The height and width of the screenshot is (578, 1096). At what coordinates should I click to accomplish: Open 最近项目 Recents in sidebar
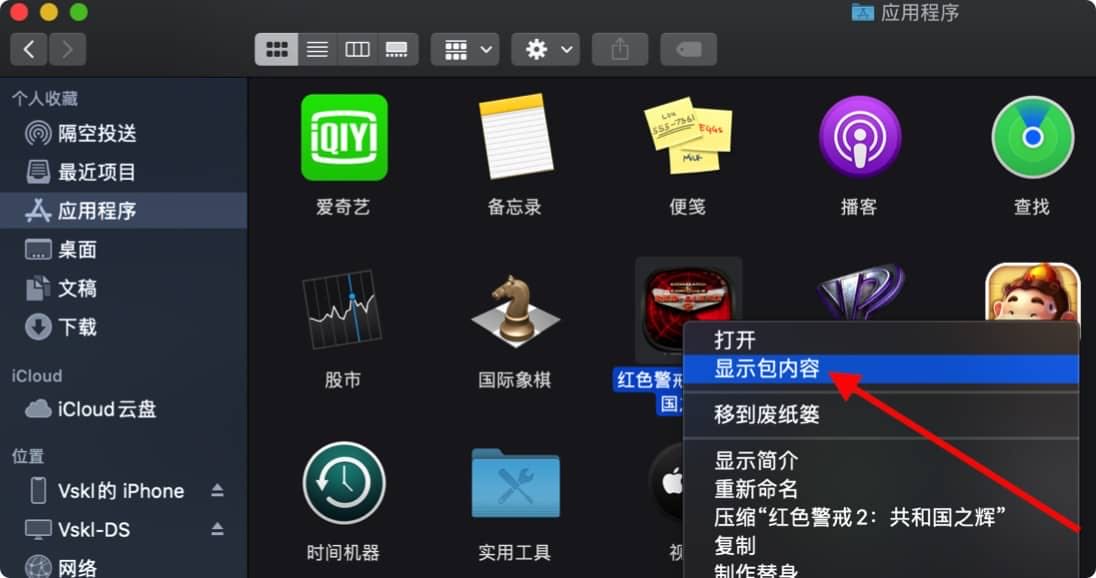(x=123, y=172)
